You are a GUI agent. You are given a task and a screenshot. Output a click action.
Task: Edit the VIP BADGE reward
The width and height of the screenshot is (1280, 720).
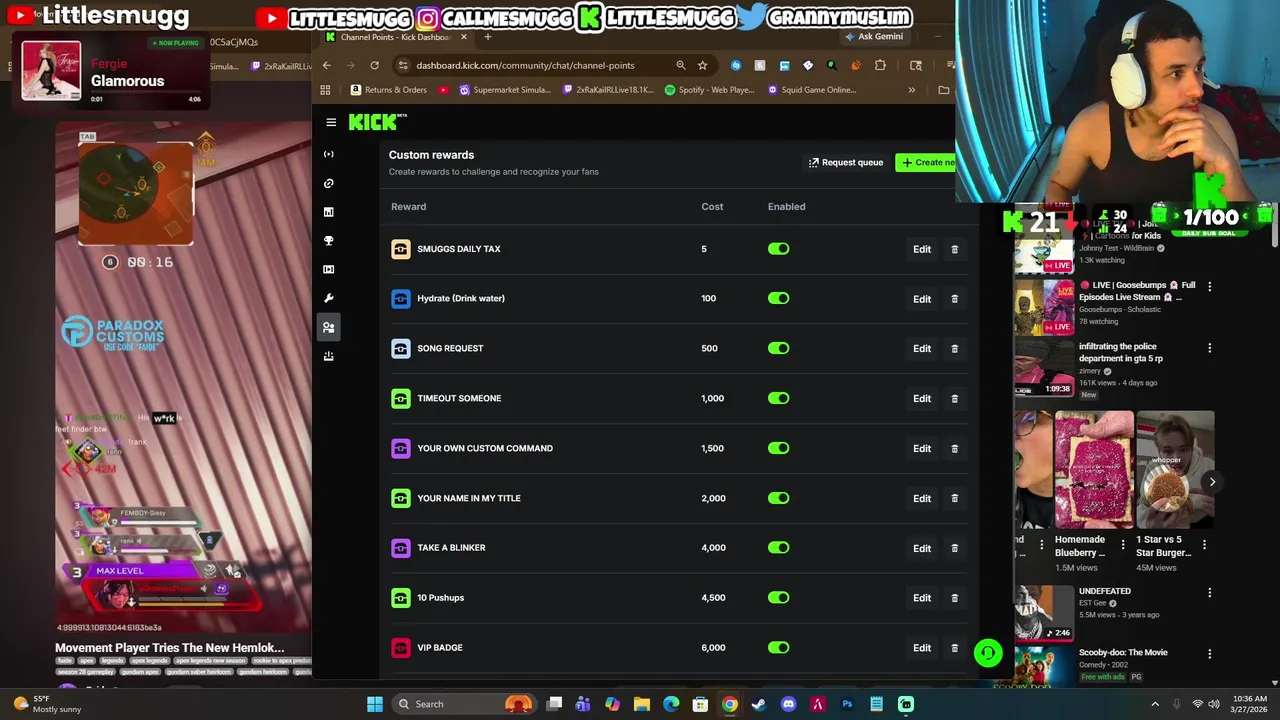click(922, 648)
